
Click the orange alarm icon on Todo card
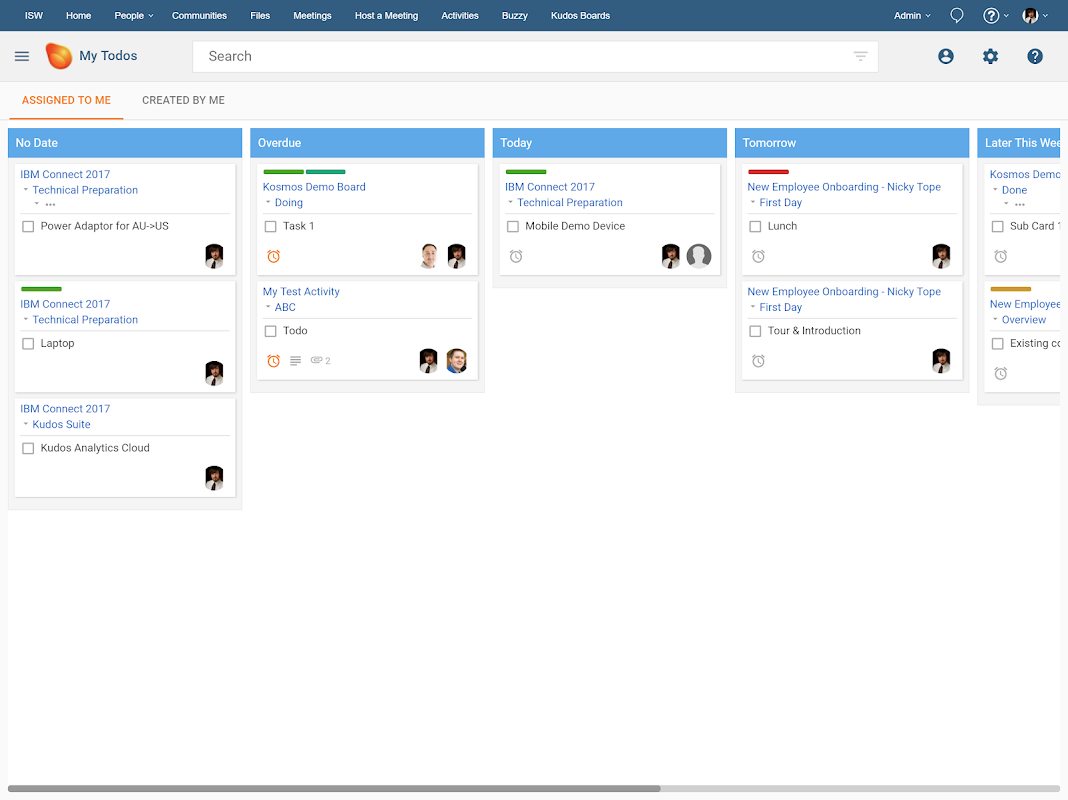tap(273, 361)
